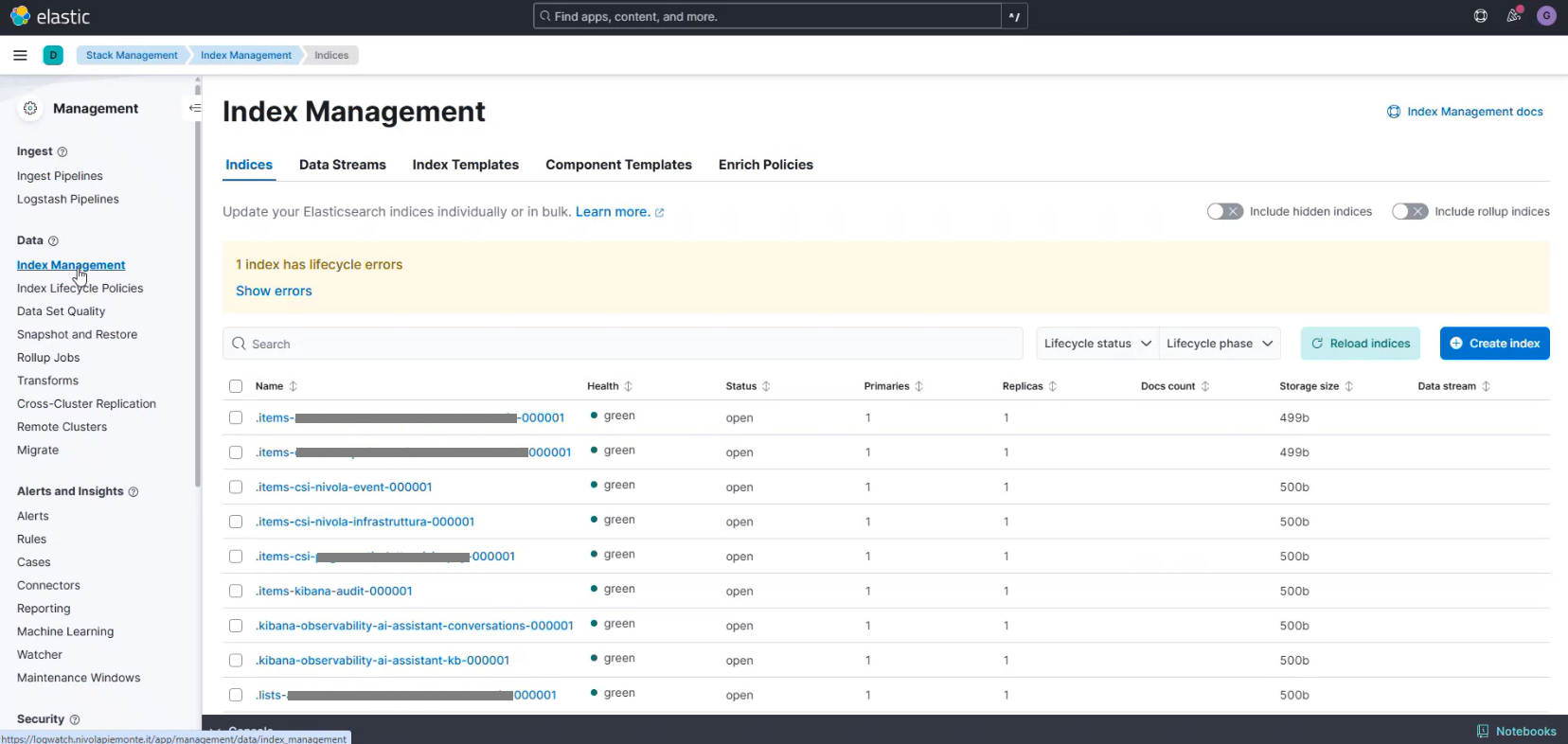The height and width of the screenshot is (744, 1568).
Task: Select checkbox for .items-csi-nivola-event-000001
Action: pyautogui.click(x=236, y=487)
